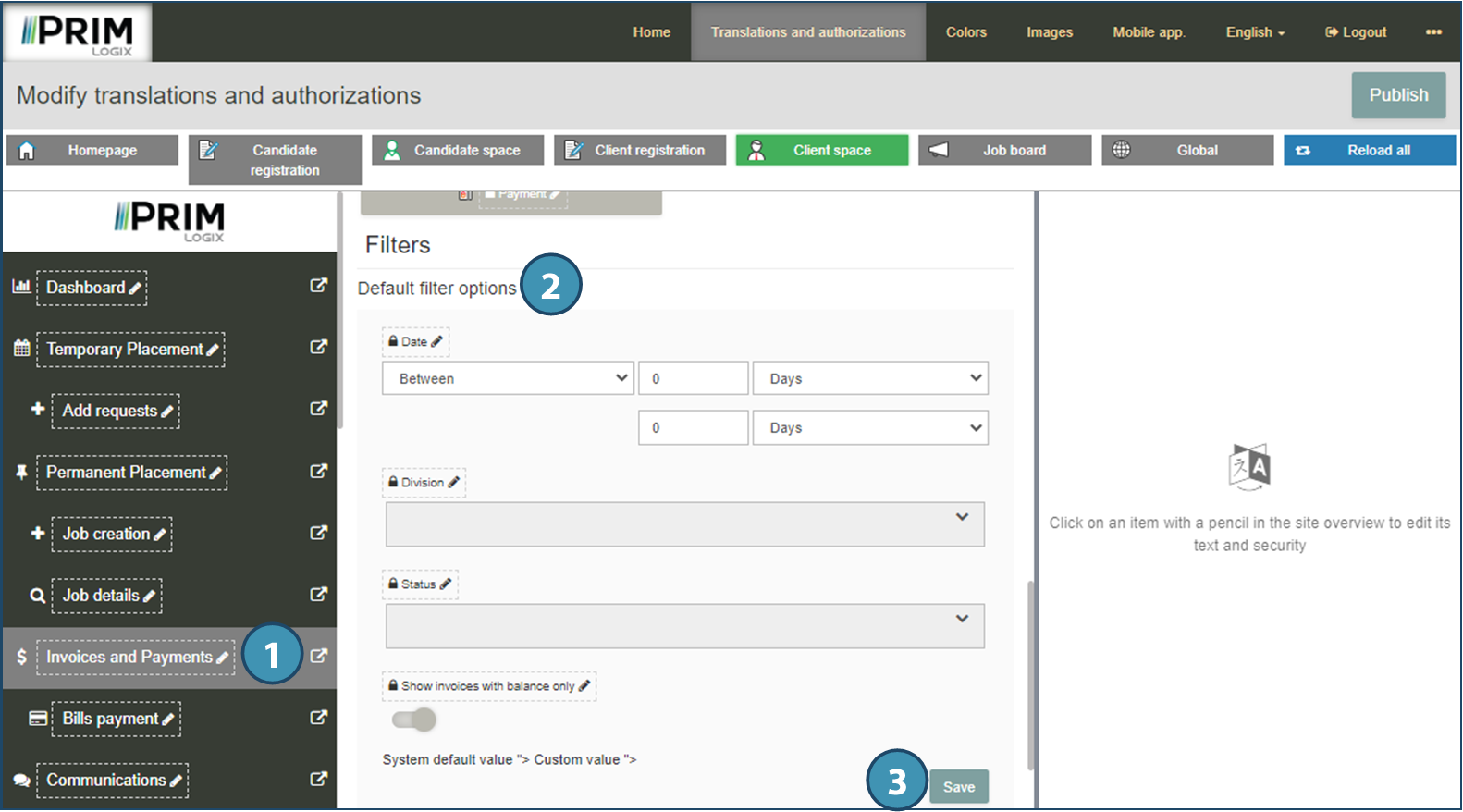Open the Colors menu item

965,32
